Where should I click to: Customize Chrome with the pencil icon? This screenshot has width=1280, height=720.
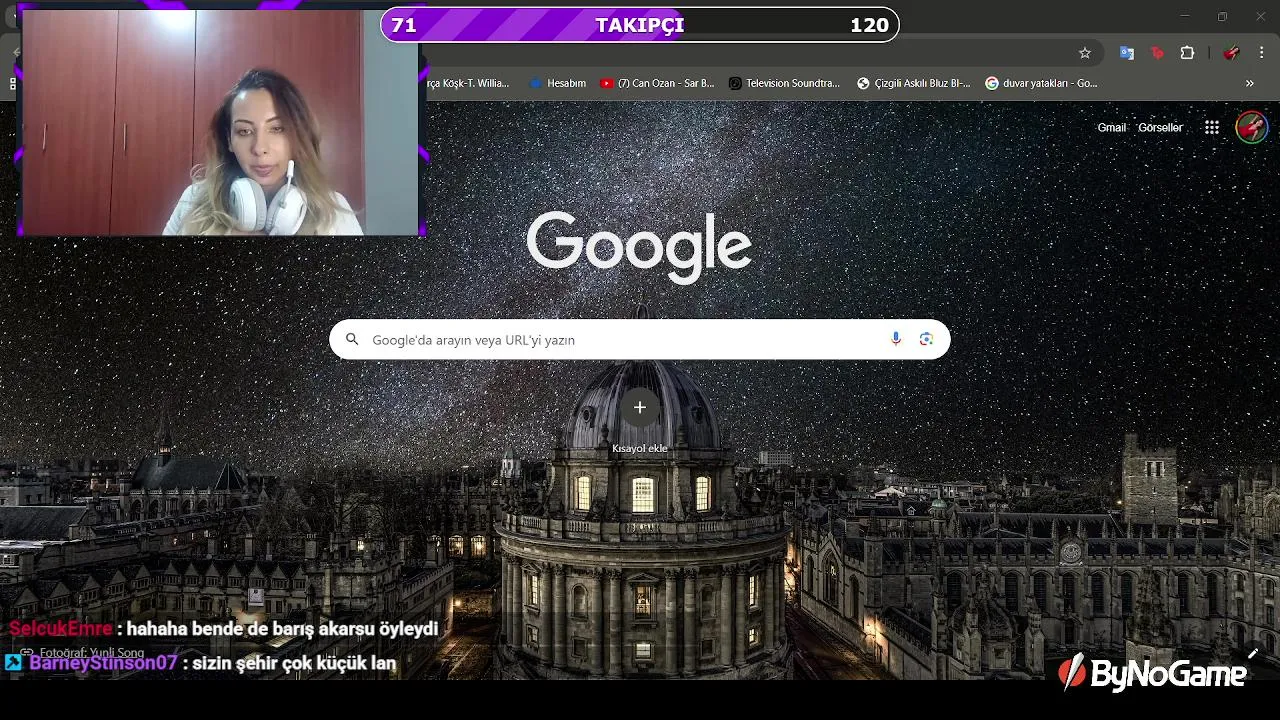(1252, 654)
